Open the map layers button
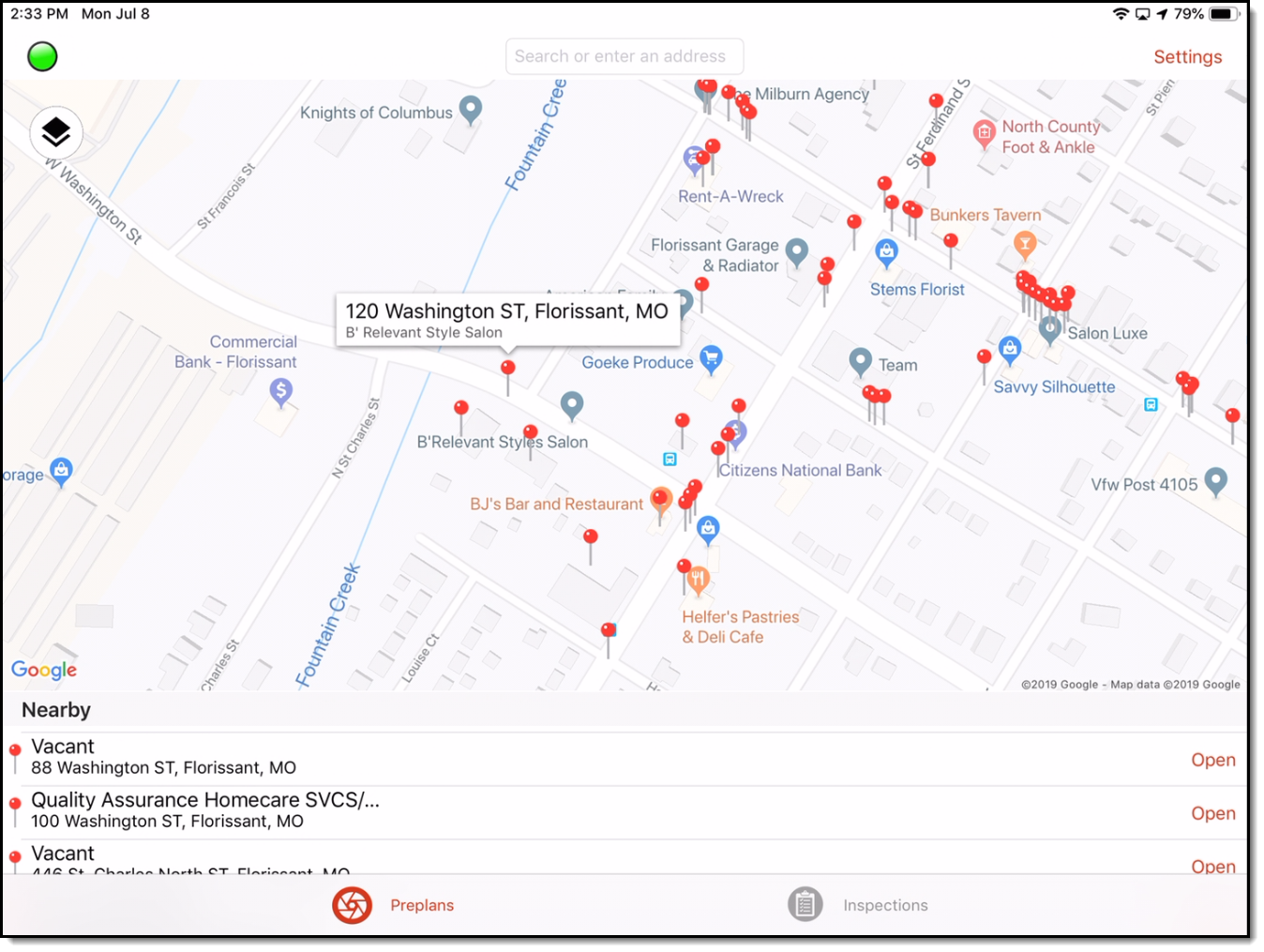 point(56,132)
